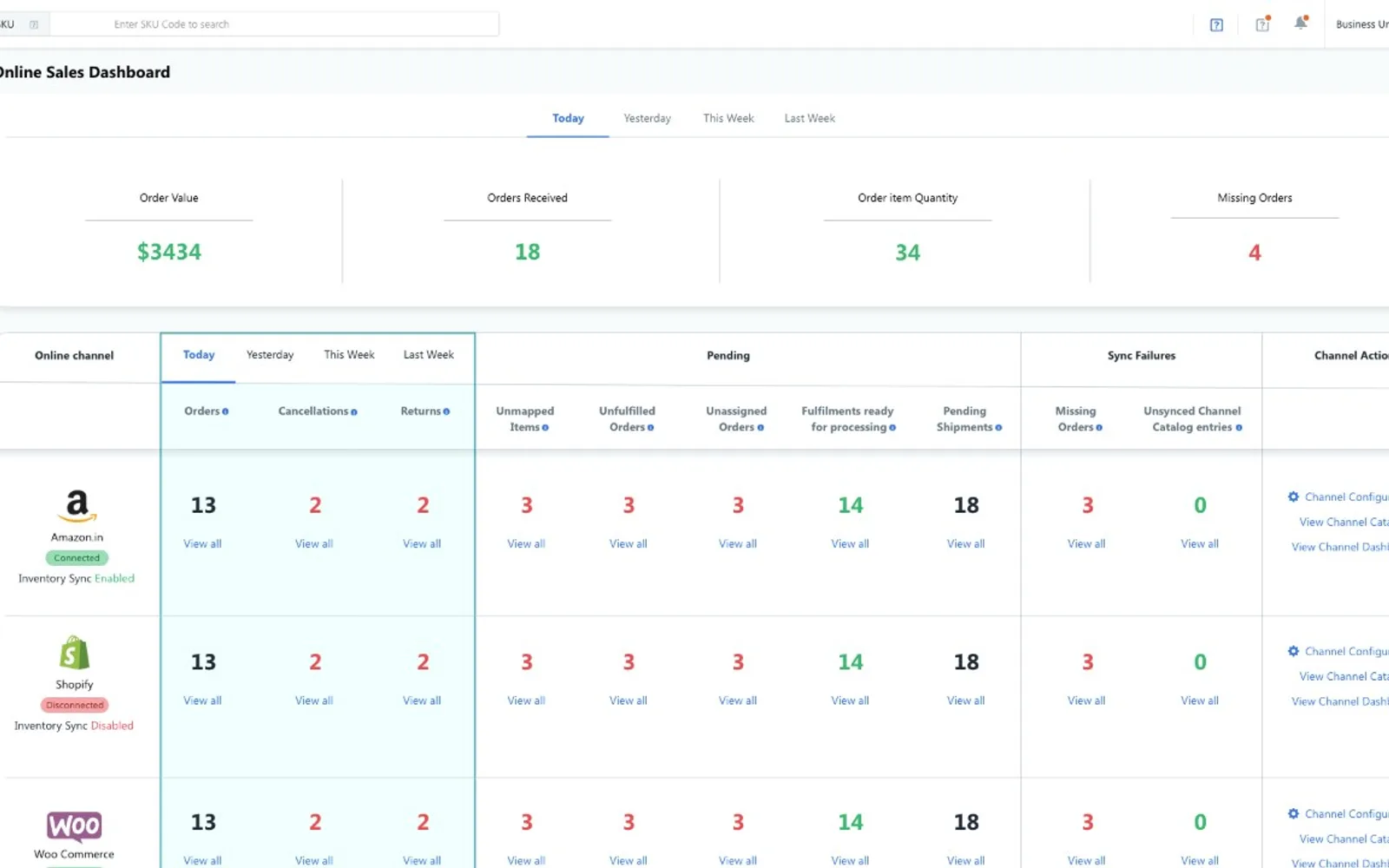Click the Amazon.in channel logo
This screenshot has width=1389, height=868.
coord(76,505)
